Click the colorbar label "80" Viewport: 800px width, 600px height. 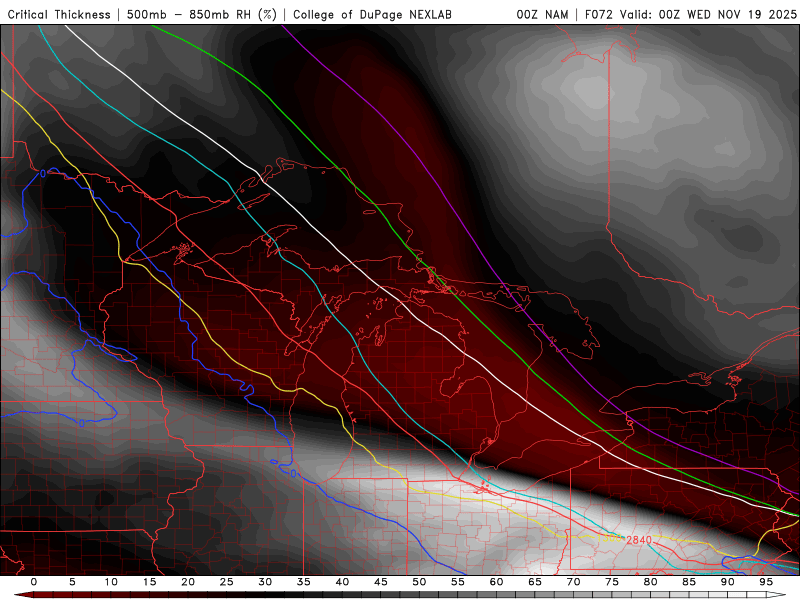pos(650,582)
